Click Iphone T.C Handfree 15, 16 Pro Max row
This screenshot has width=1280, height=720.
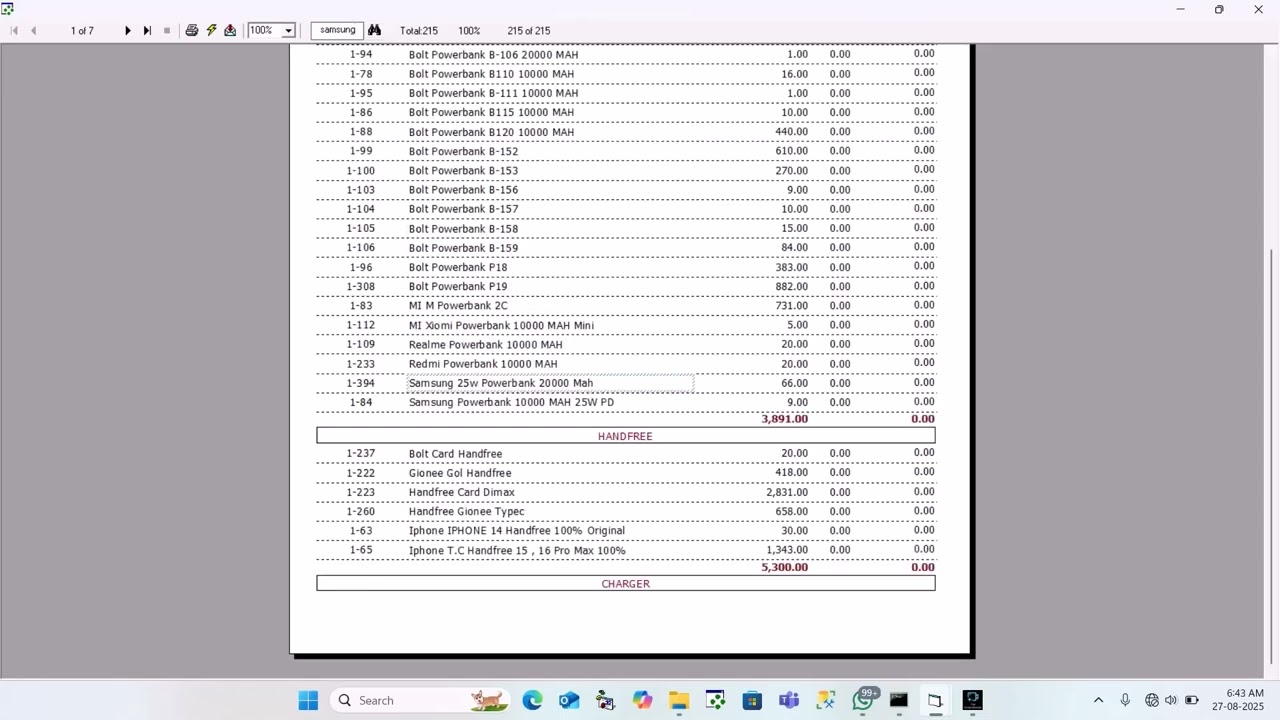[517, 550]
